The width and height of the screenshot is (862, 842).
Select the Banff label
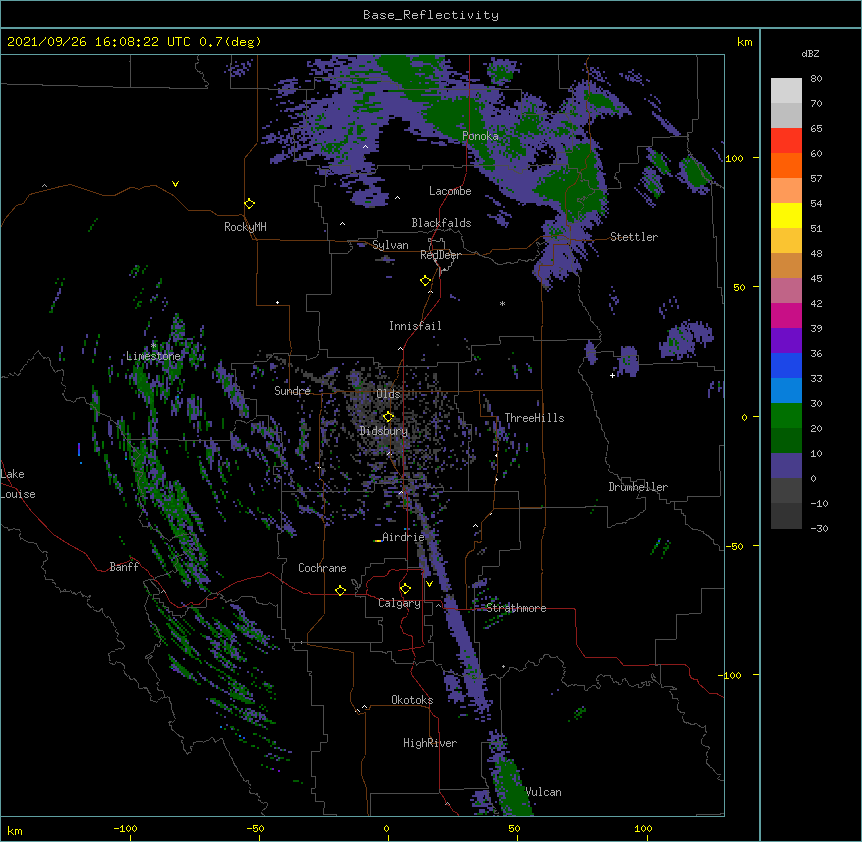(124, 567)
